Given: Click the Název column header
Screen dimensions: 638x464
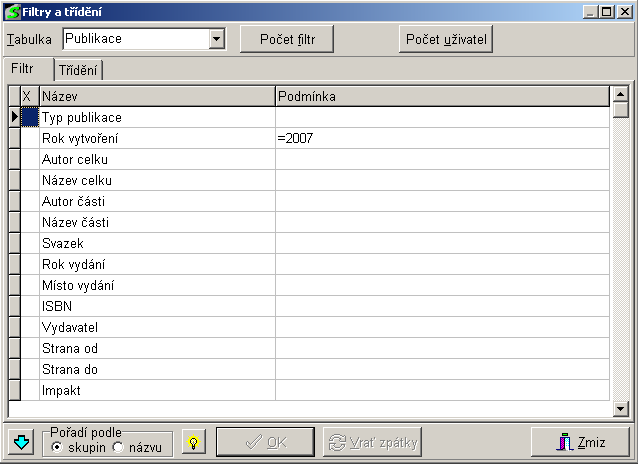Looking at the screenshot, I should pyautogui.click(x=157, y=96).
